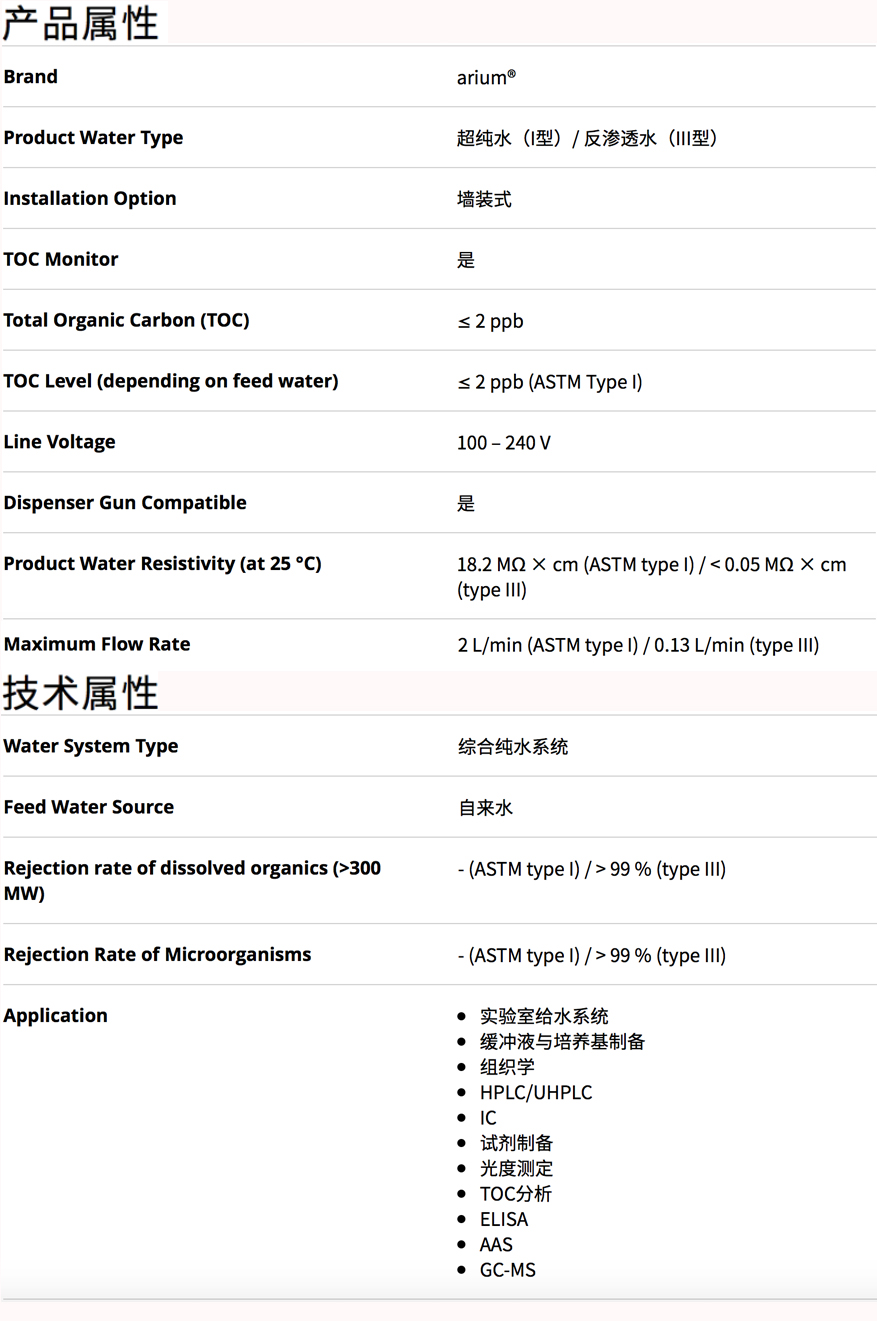Click the Dispenser Gun Compatible label

[125, 503]
